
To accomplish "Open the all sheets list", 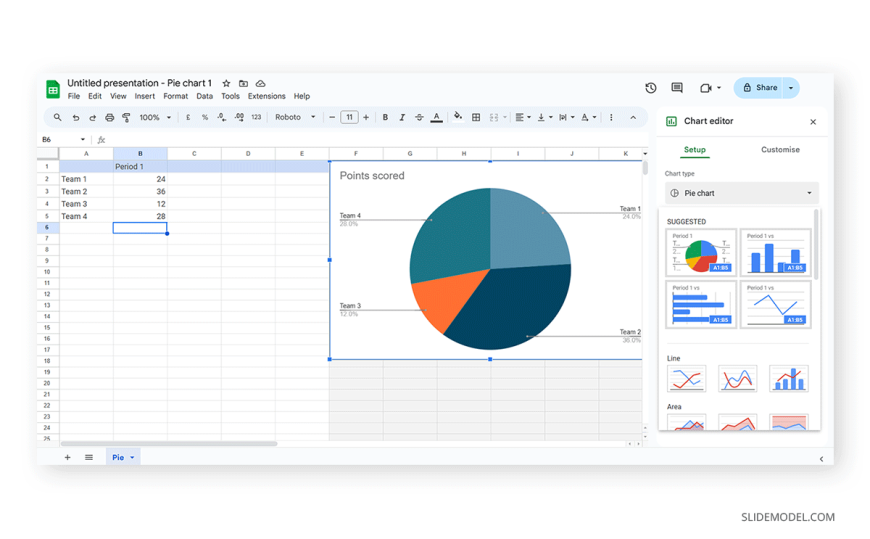I will [89, 457].
